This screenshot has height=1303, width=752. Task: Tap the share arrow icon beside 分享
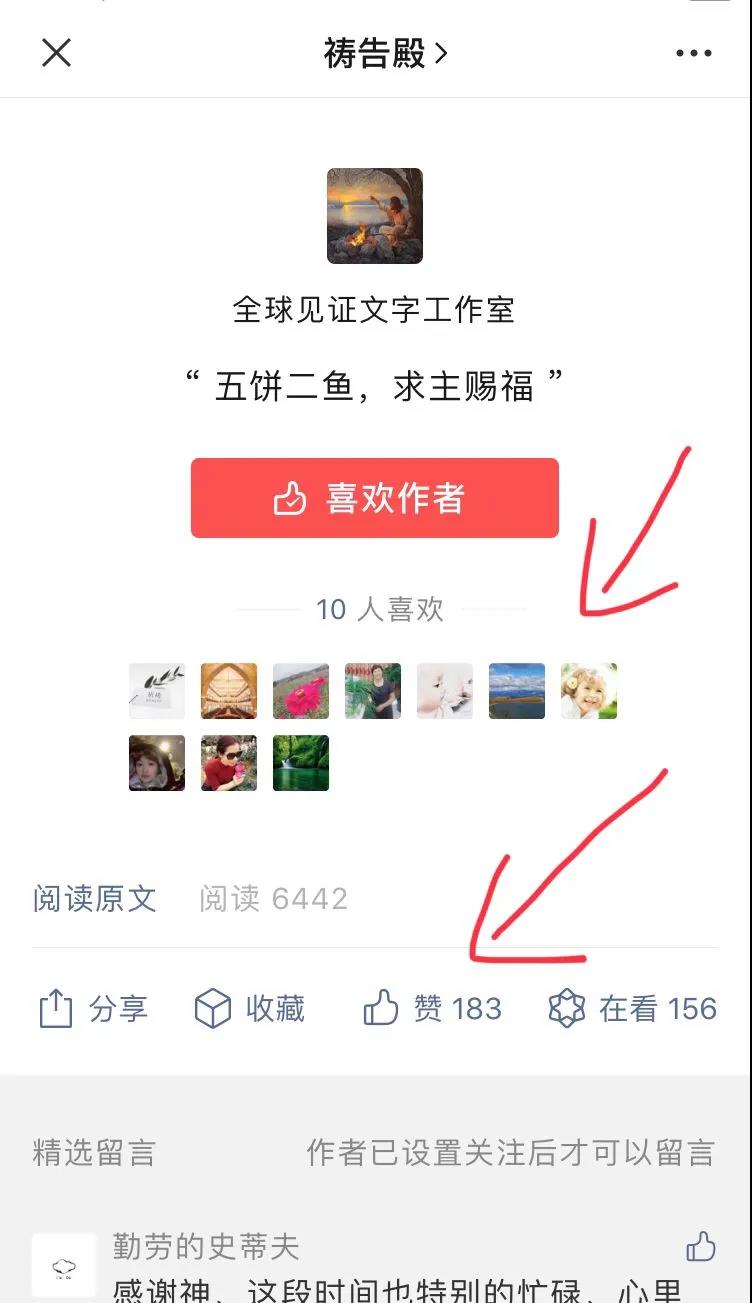click(56, 1008)
